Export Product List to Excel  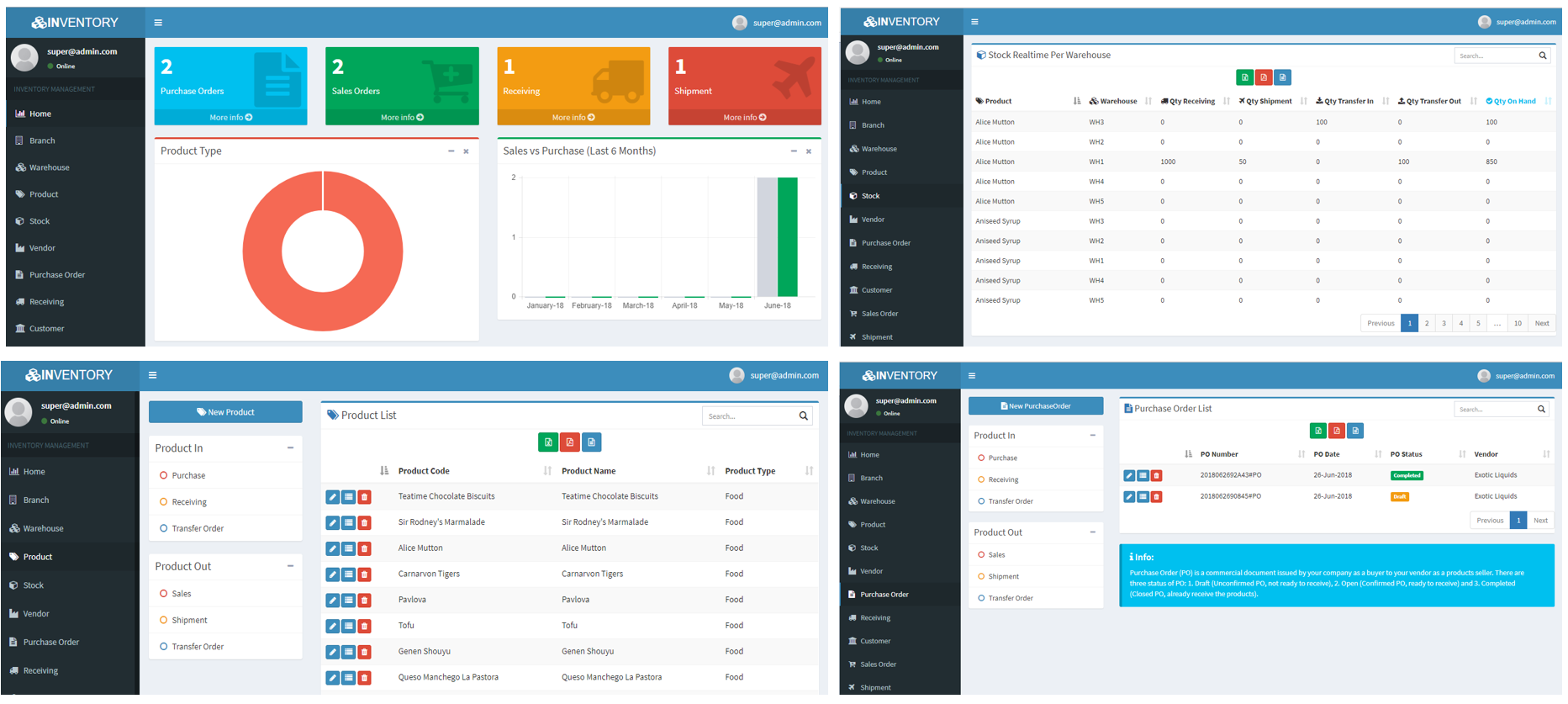(x=548, y=442)
